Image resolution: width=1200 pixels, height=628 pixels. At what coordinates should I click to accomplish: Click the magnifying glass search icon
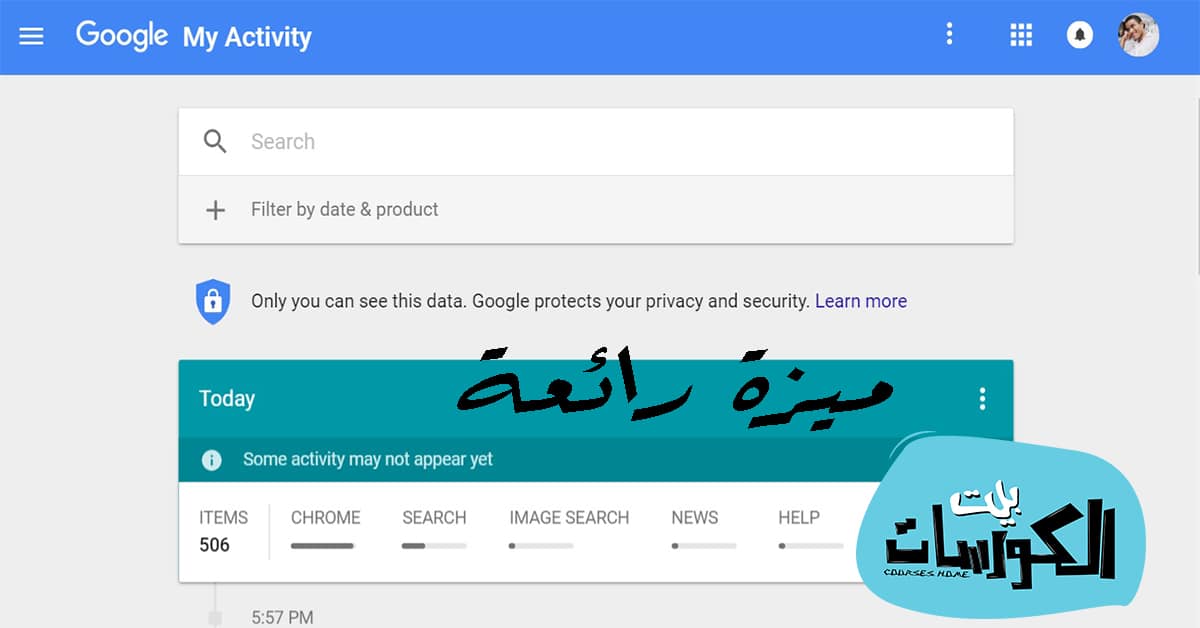point(215,141)
